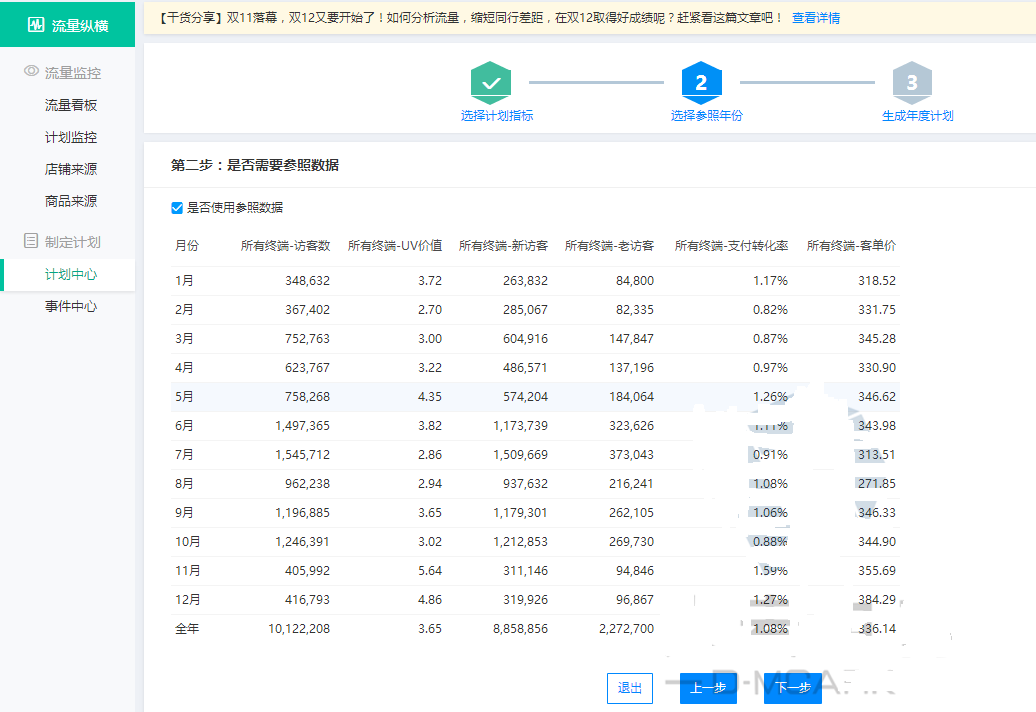Image resolution: width=1036 pixels, height=712 pixels.
Task: Open 流量看板 in the sidebar
Action: tap(71, 105)
